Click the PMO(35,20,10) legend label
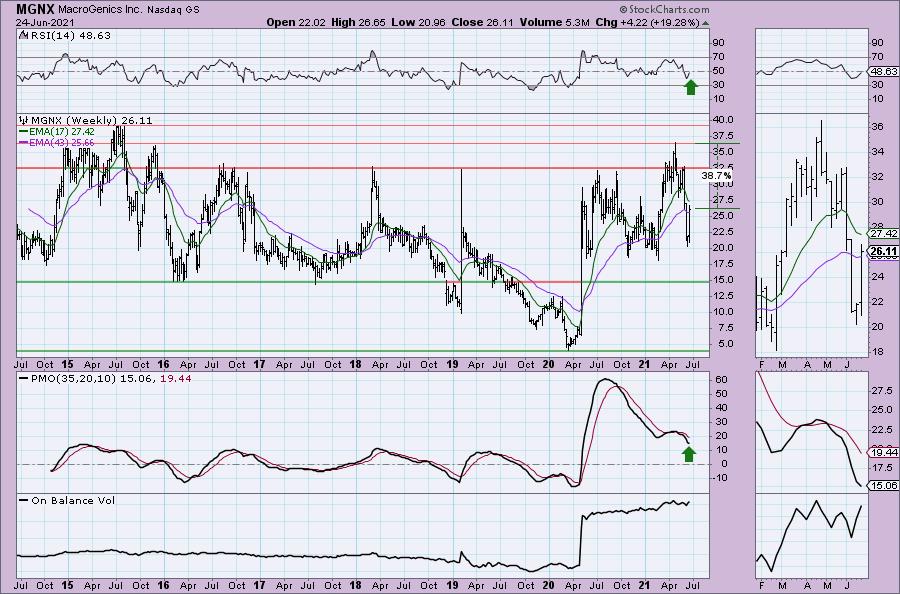Screen dimensions: 900x594 75,378
